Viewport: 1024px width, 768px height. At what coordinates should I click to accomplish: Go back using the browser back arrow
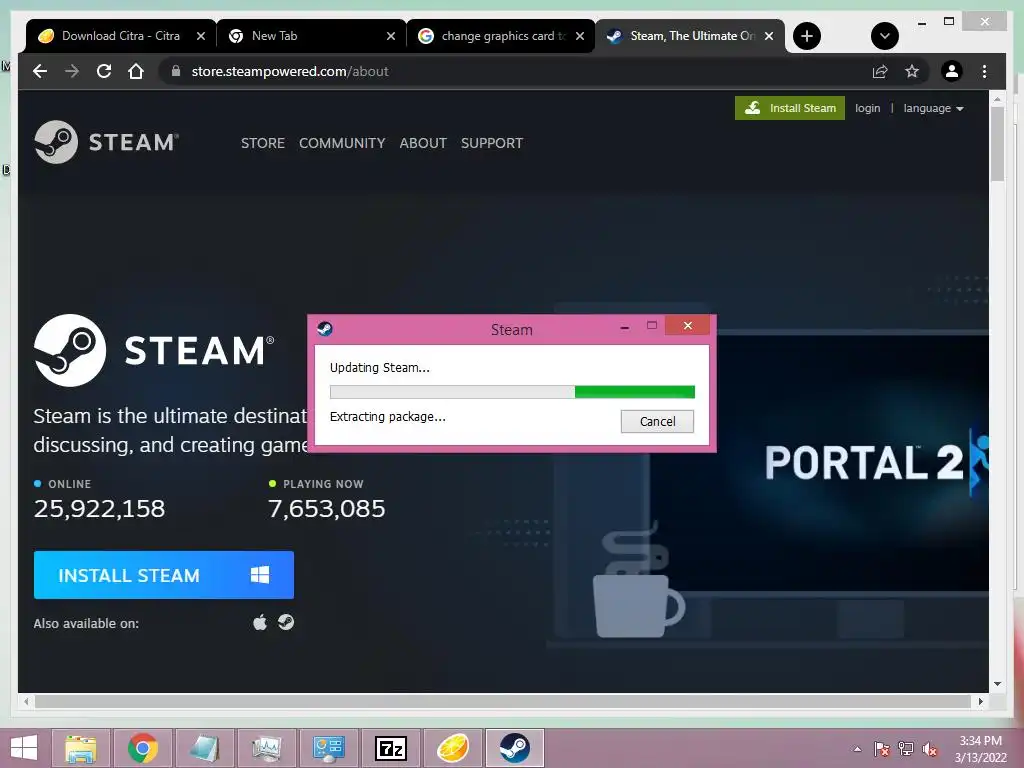(x=40, y=71)
